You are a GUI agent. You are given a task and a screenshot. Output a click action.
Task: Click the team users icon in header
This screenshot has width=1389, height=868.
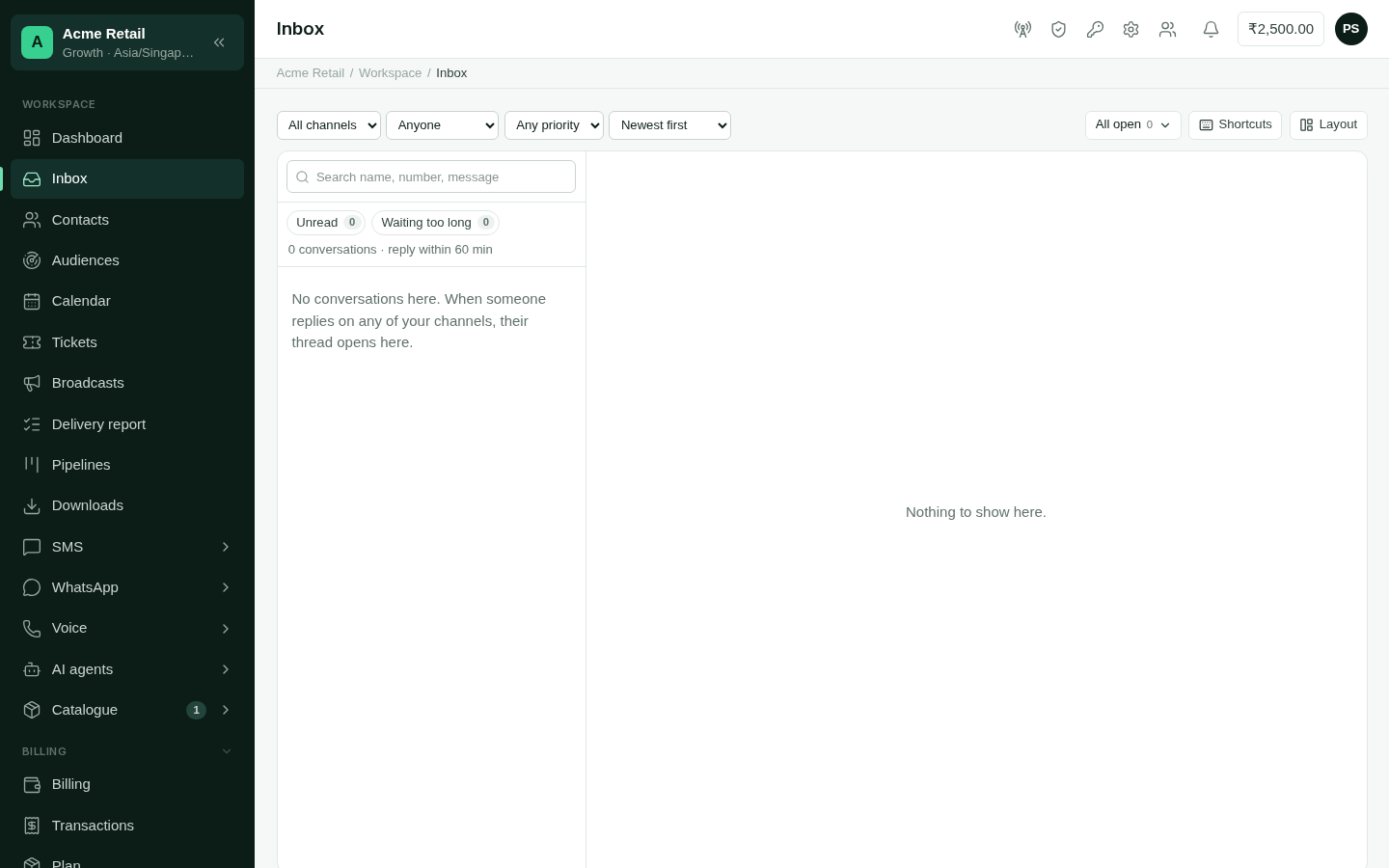[x=1167, y=29]
